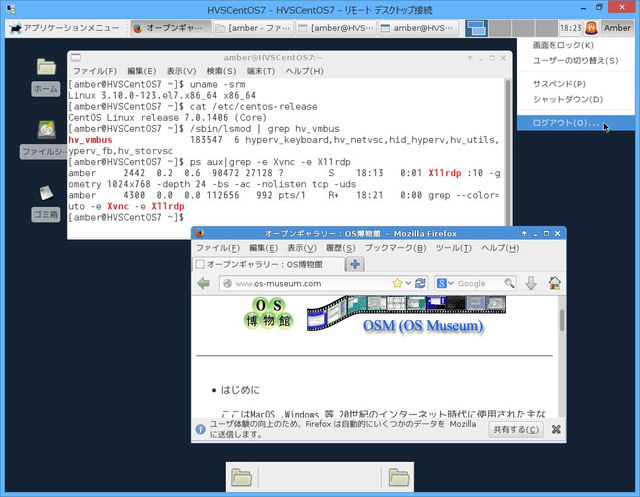Open the Applications menu mouse icon
The image size is (640, 497).
[x=16, y=28]
